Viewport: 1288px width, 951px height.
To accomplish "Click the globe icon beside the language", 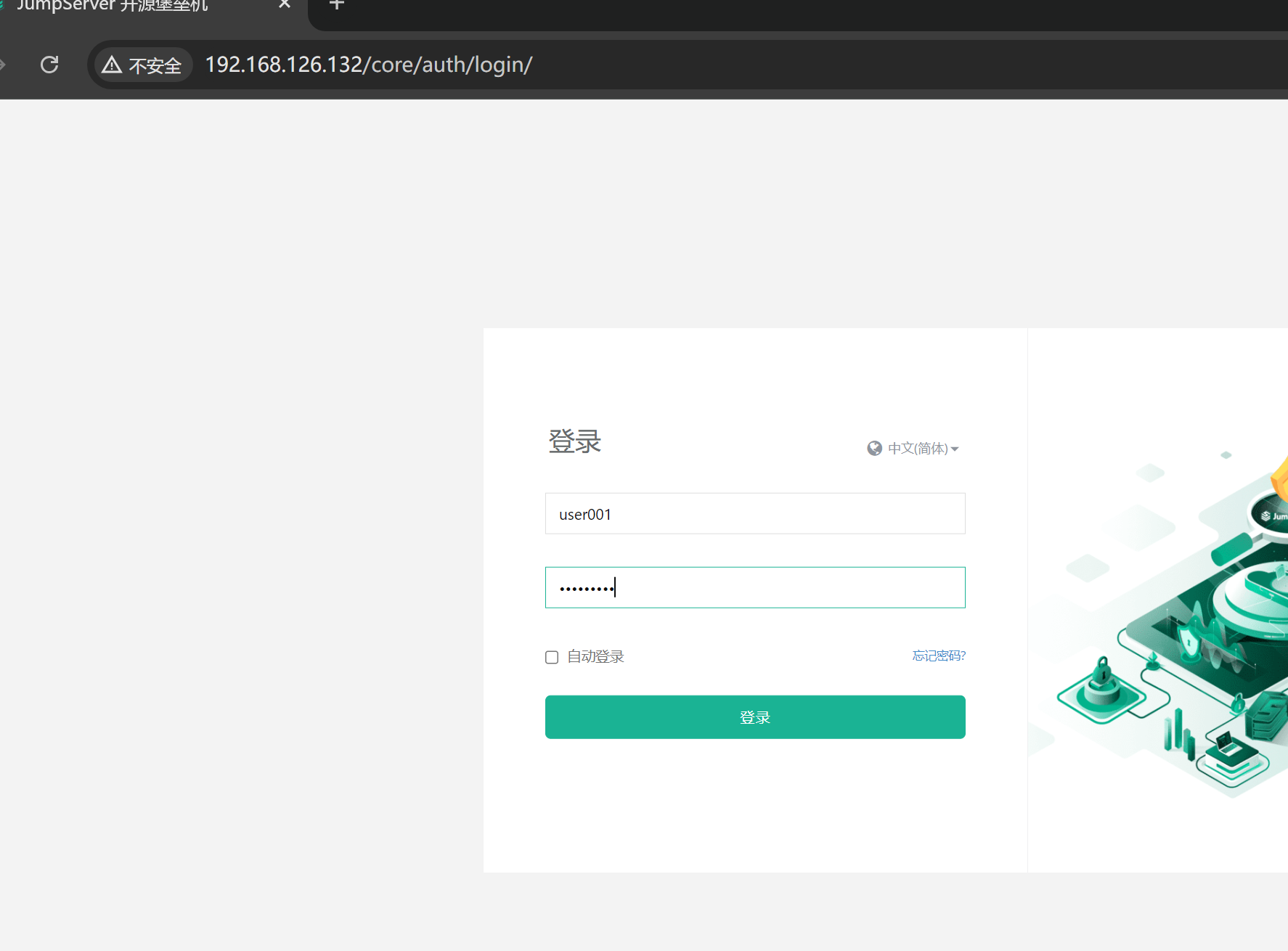I will point(874,449).
